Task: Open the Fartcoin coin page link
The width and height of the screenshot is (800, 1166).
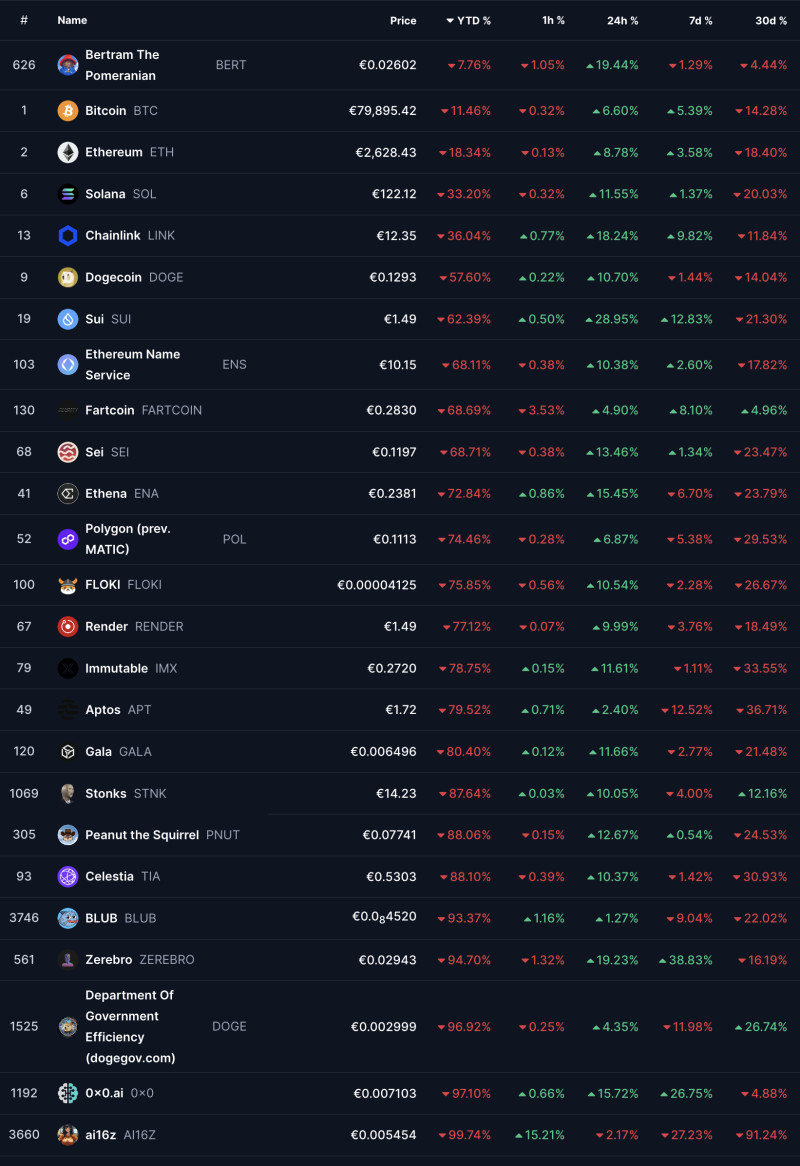Action: pos(110,410)
